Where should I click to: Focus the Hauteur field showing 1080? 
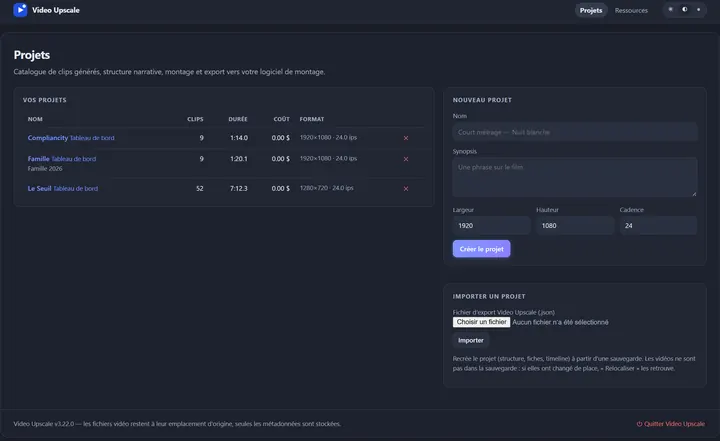pos(575,226)
